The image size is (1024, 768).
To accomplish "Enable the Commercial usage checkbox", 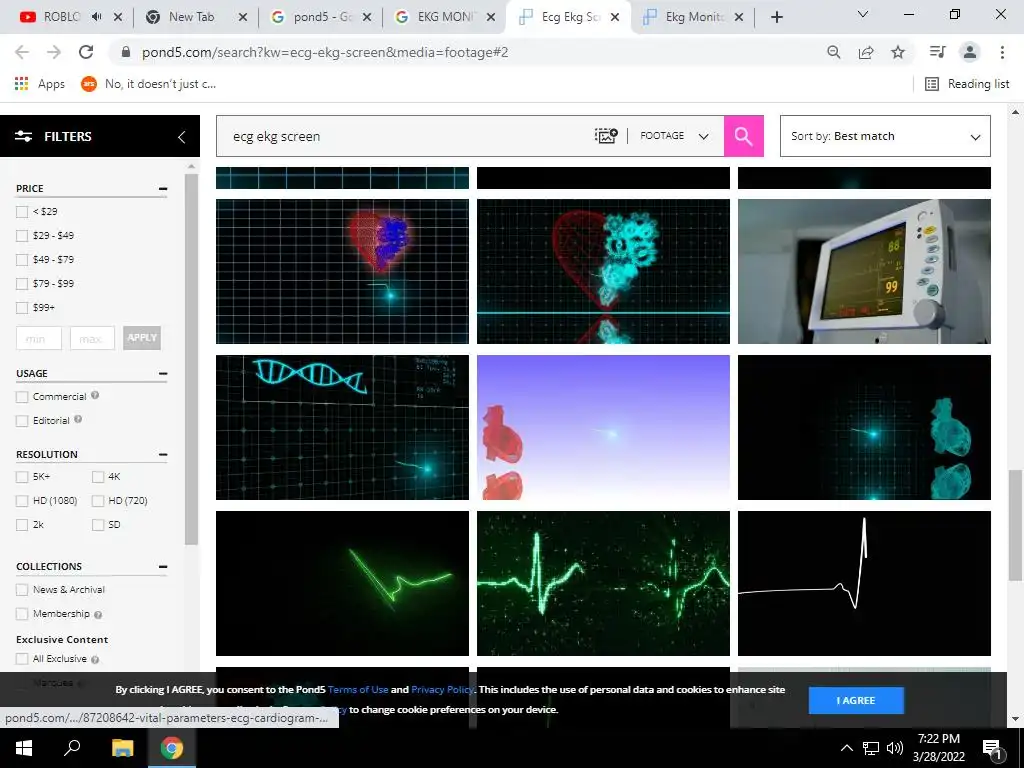I will [x=22, y=397].
